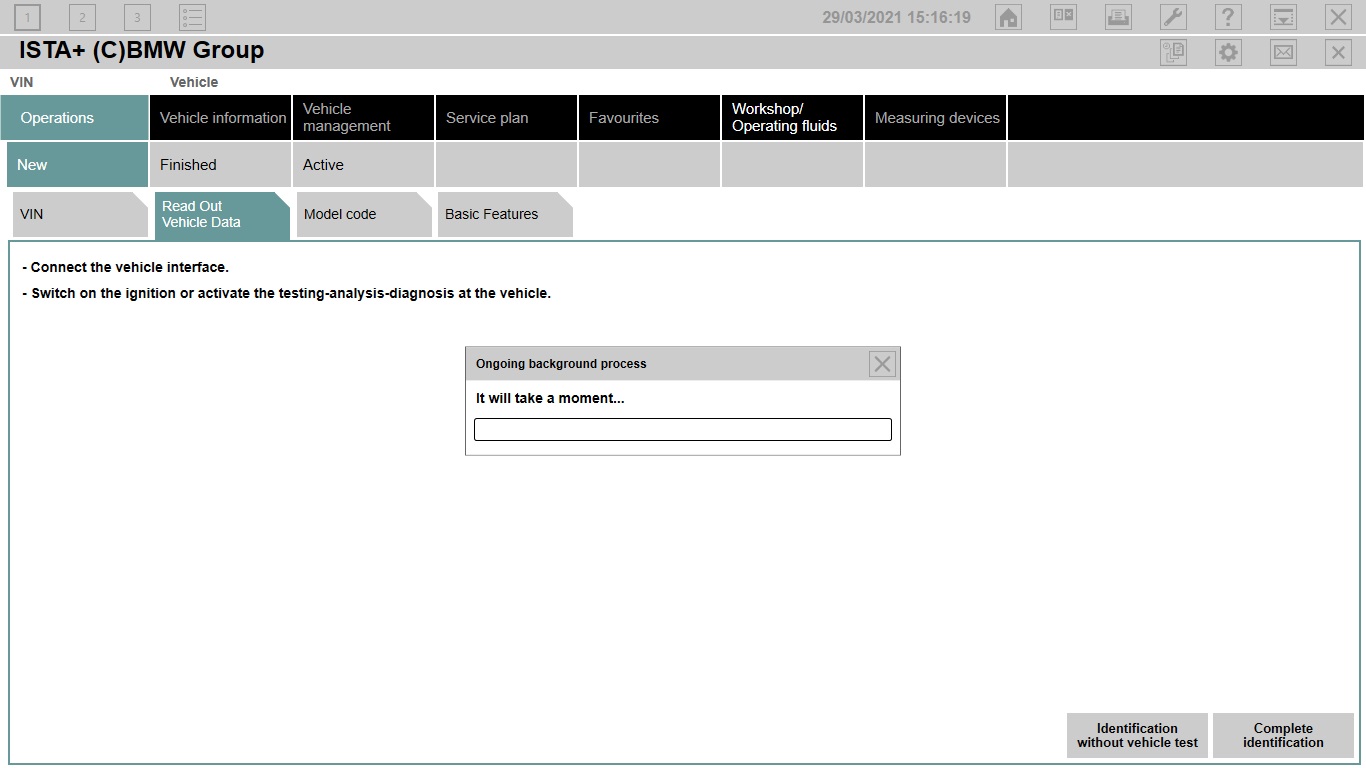Screen dimensions: 1366x768
Task: Open the wrench tools icon
Action: (1173, 17)
